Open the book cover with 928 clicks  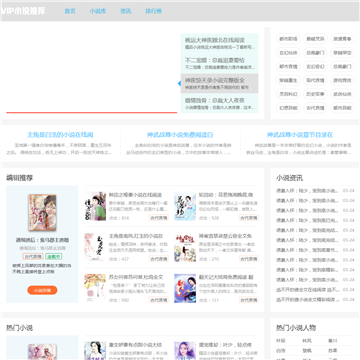[185, 206]
